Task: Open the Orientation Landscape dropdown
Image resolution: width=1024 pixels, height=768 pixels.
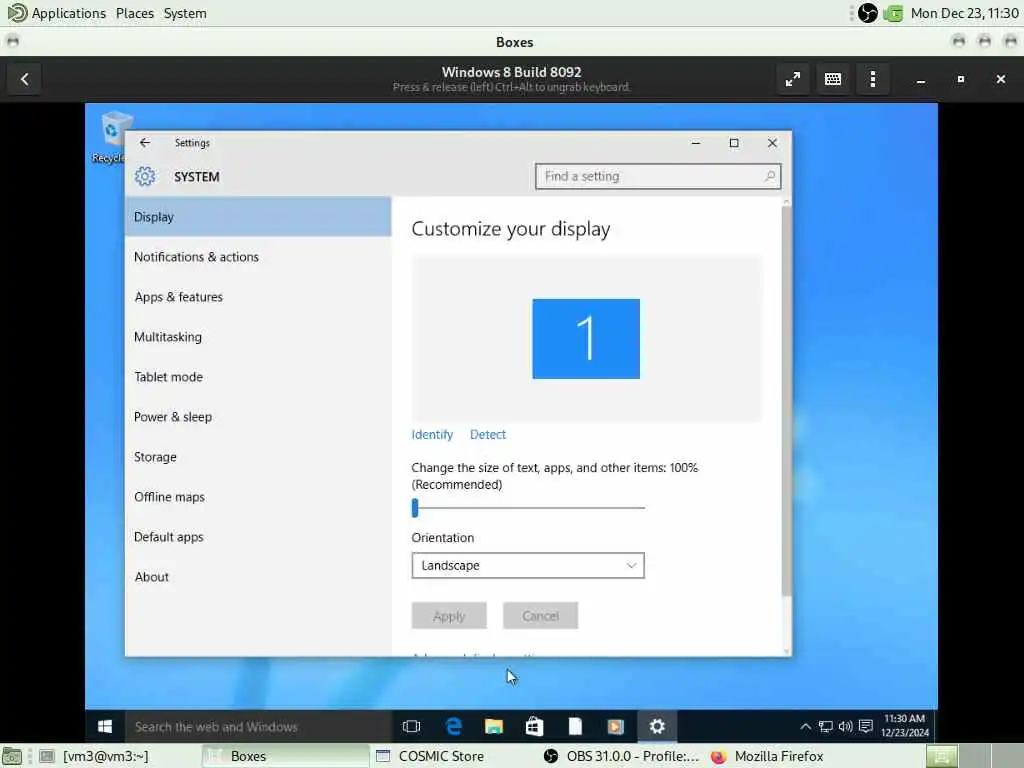Action: coord(528,566)
